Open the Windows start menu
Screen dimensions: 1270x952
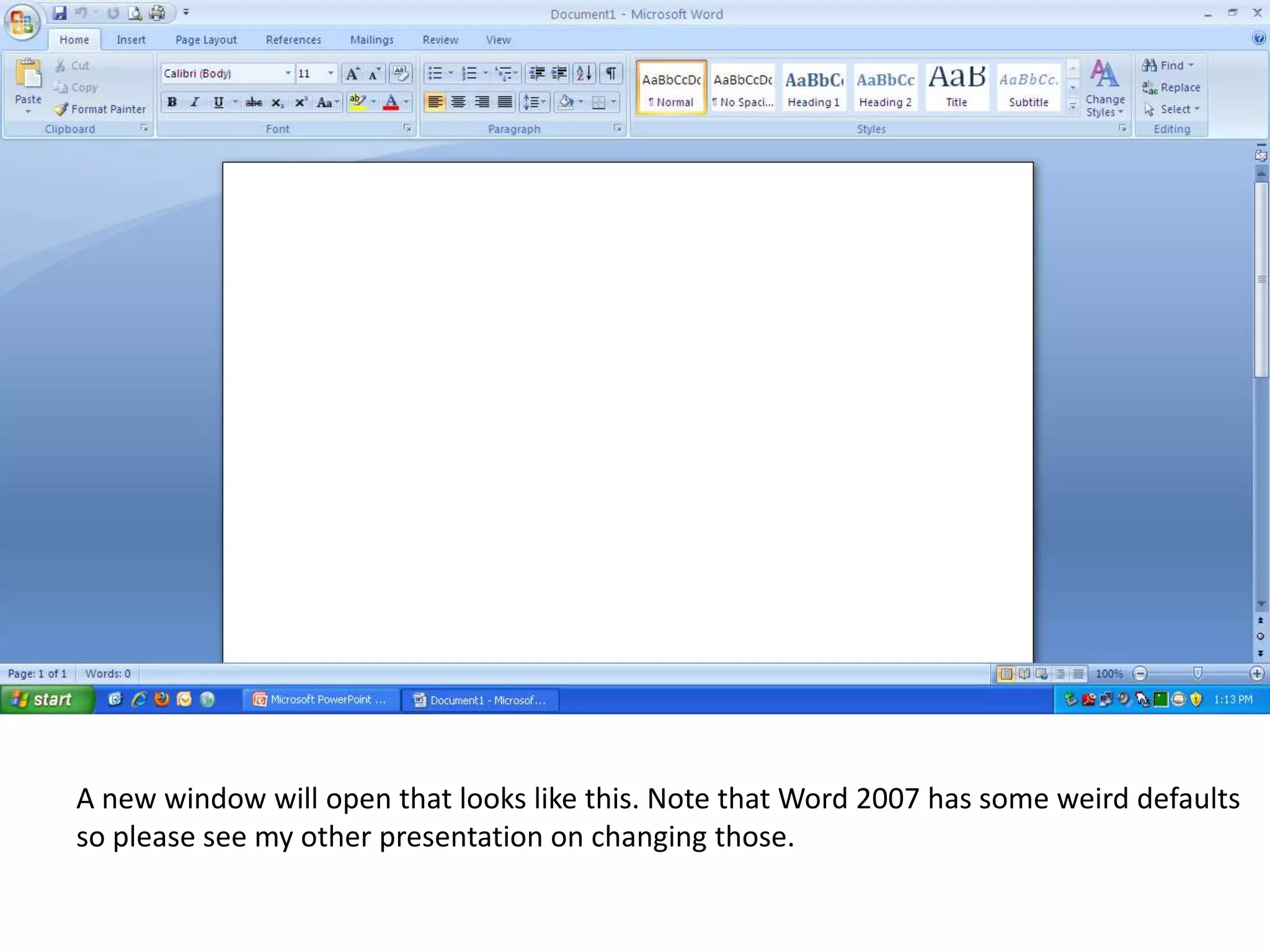point(47,700)
